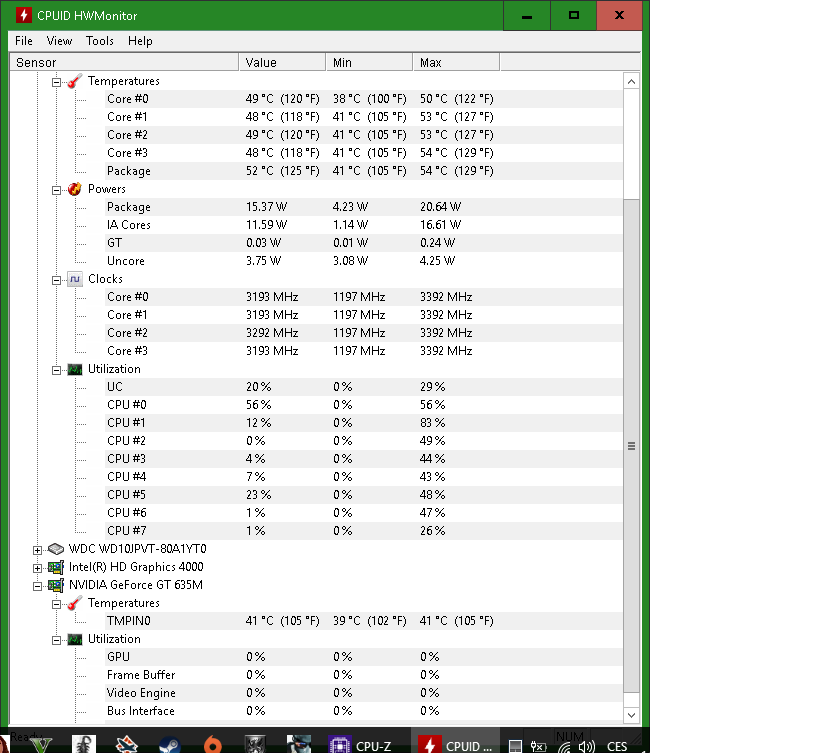Click the hard drive icon for WDC WD10JPVT

(x=56, y=549)
